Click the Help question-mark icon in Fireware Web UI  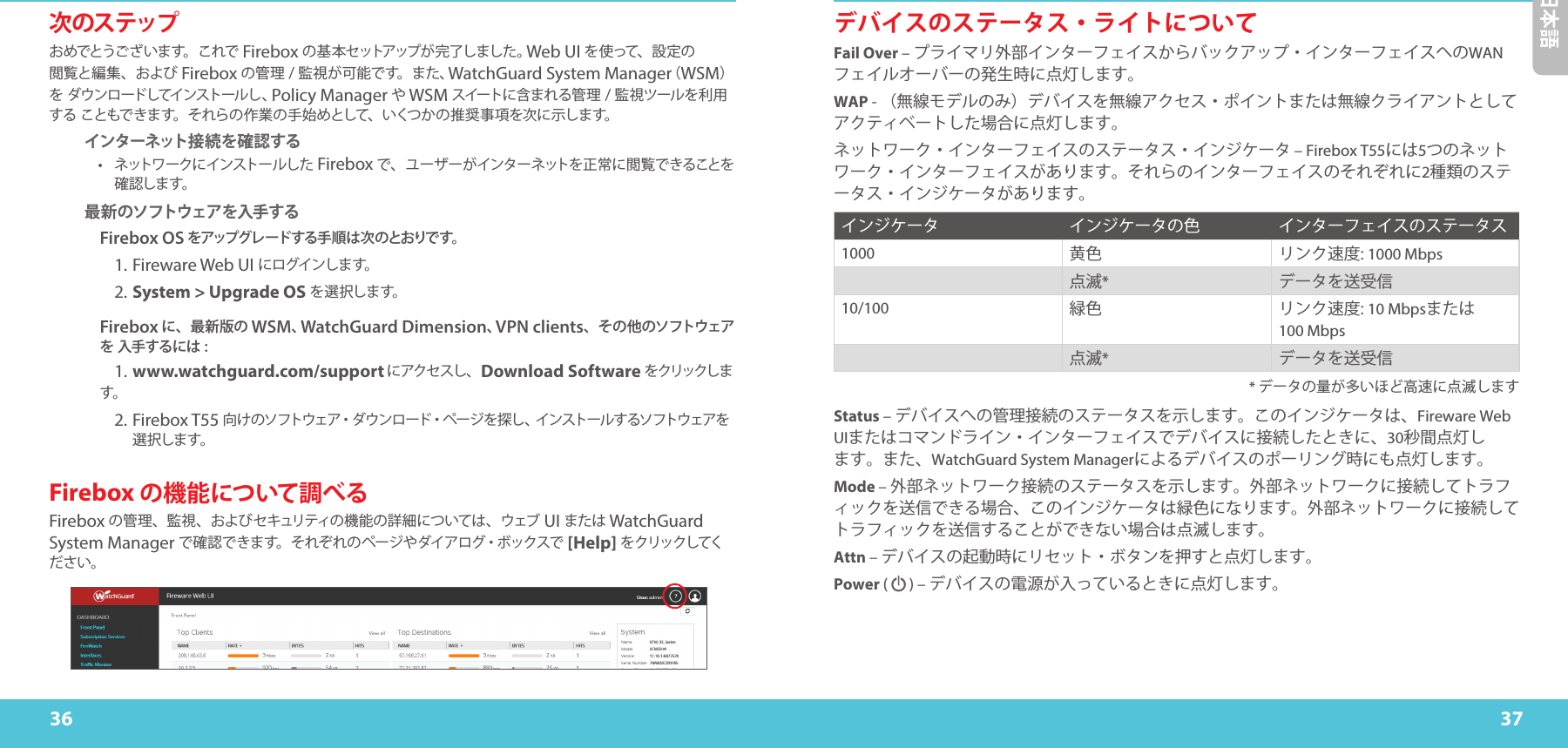pyautogui.click(x=675, y=596)
